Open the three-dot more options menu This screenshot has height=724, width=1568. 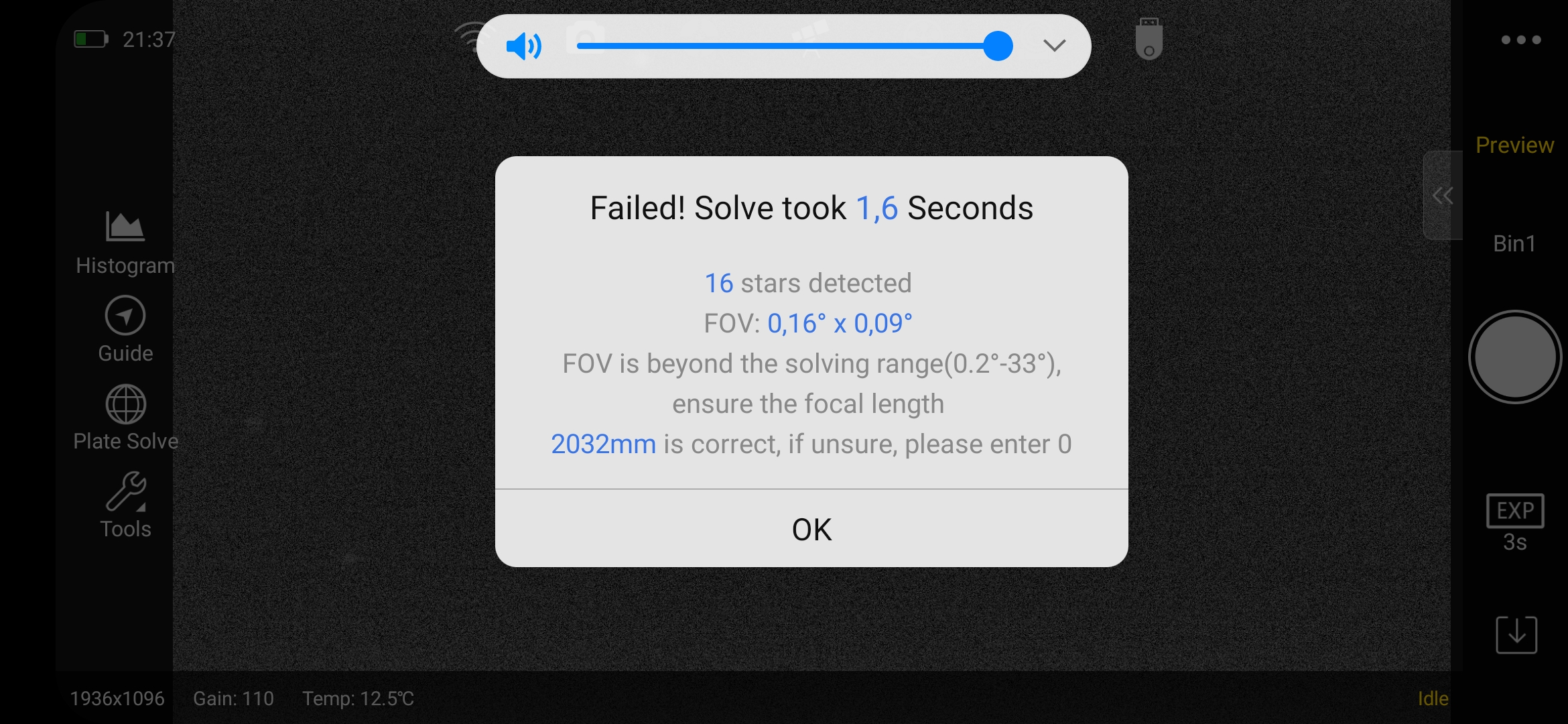1520,40
